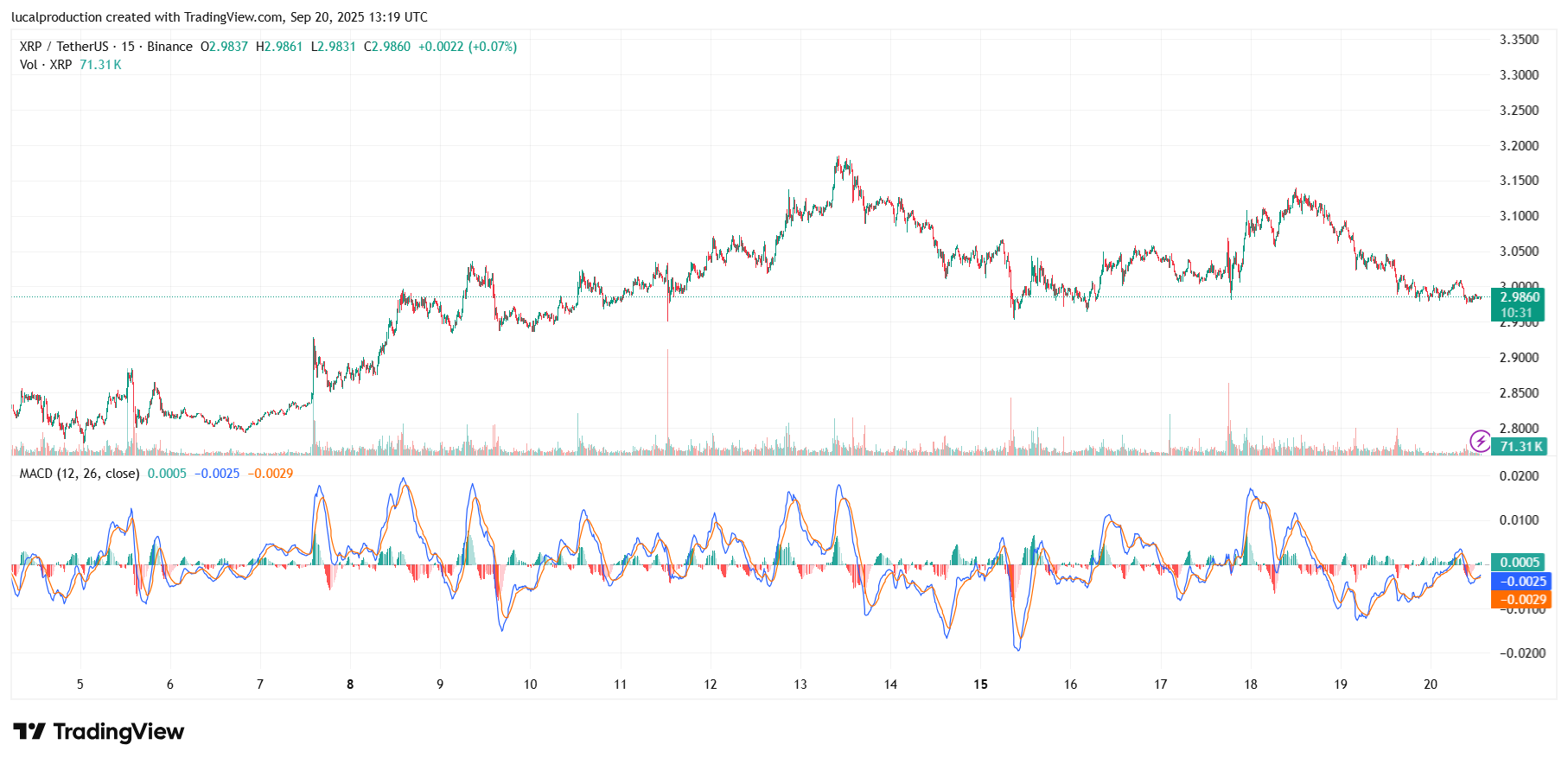
Task: Select the close value C2.9860 in legend
Action: click(387, 47)
